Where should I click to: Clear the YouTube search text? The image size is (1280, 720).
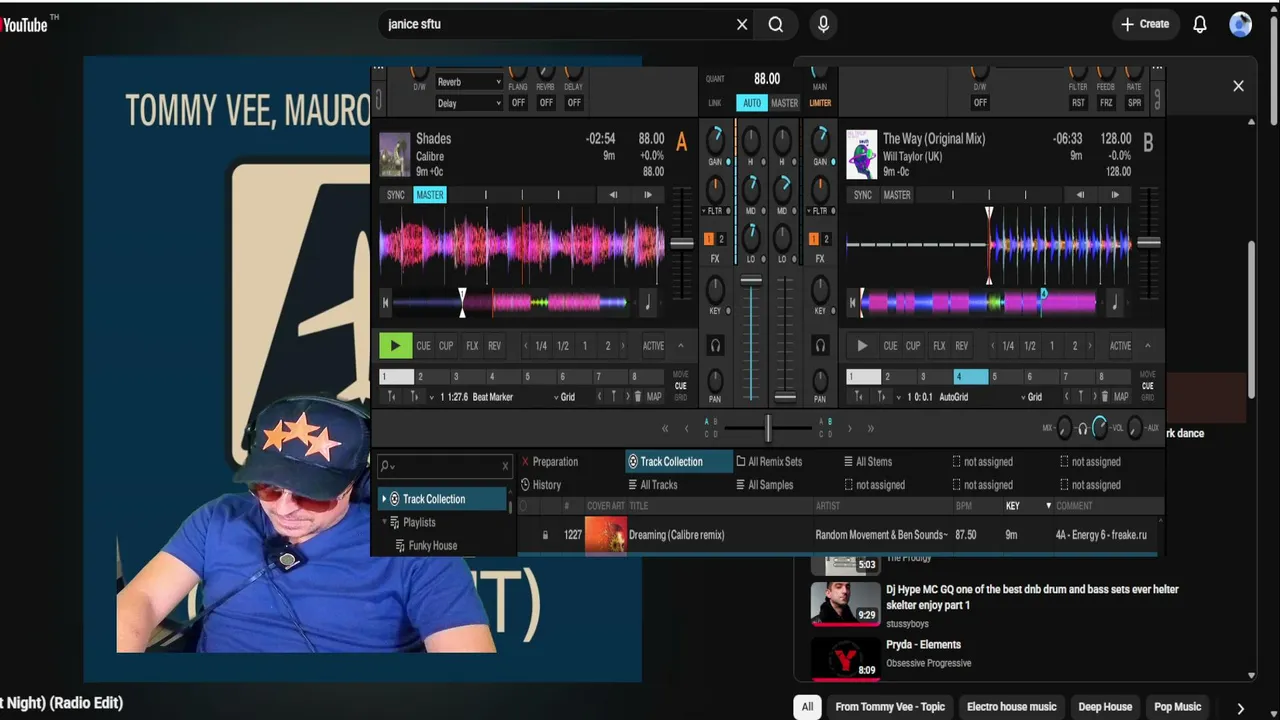742,24
